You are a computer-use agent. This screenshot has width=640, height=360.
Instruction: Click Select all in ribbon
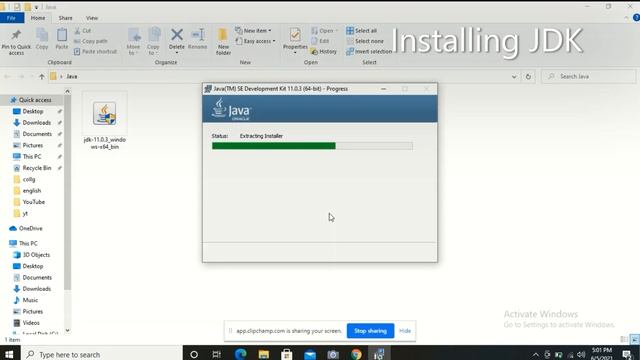pos(362,31)
